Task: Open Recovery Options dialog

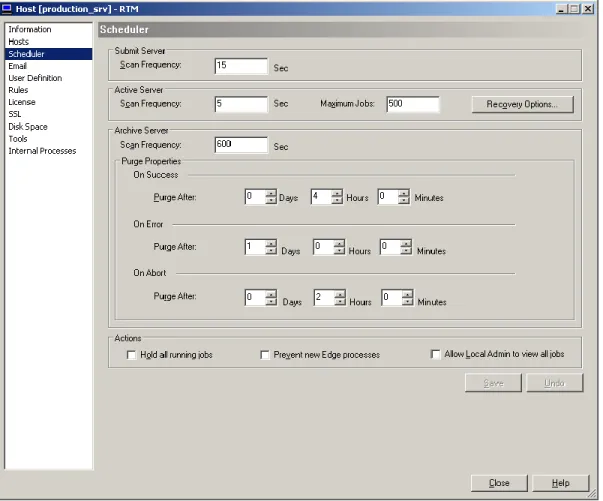Action: point(523,104)
